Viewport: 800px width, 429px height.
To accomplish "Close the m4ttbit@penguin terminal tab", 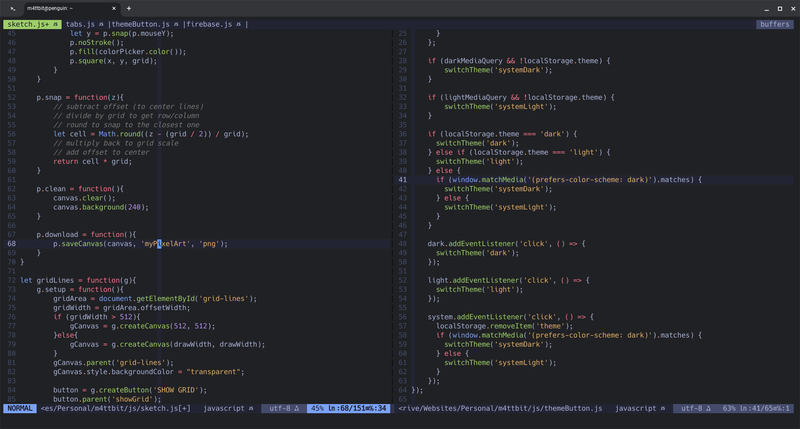I will tap(114, 8).
